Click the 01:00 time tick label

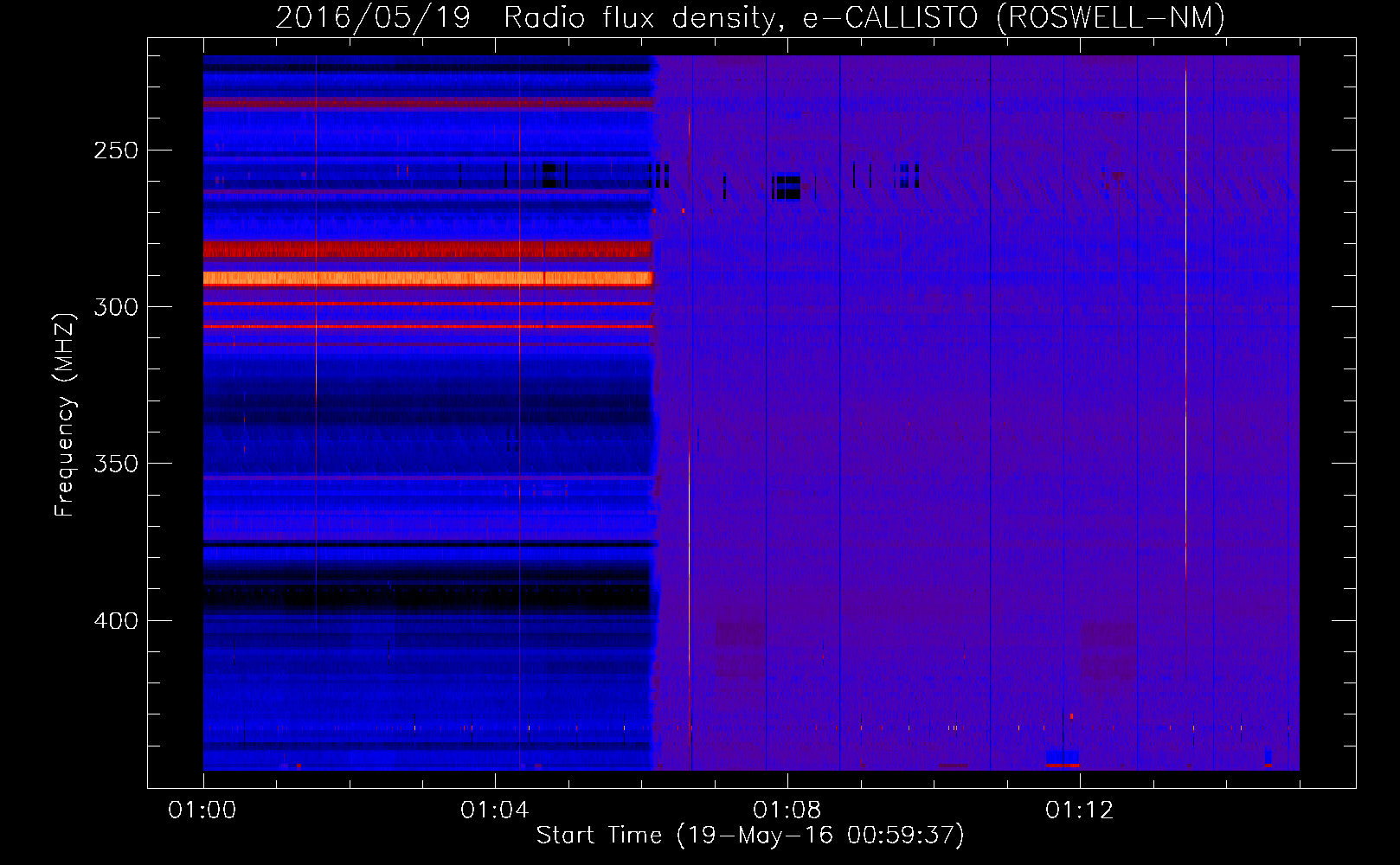(202, 811)
